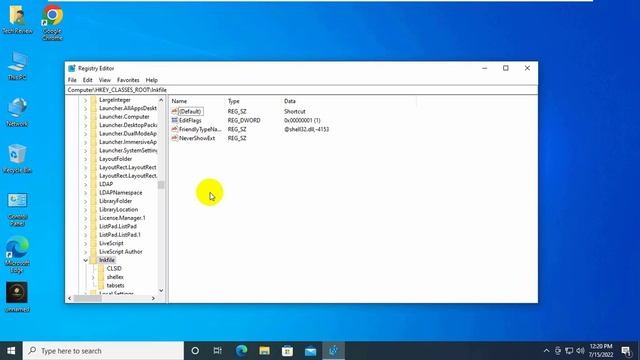Screen dimensions: 640x360
Task: Click the CLSID folder icon
Action: pyautogui.click(x=101, y=269)
